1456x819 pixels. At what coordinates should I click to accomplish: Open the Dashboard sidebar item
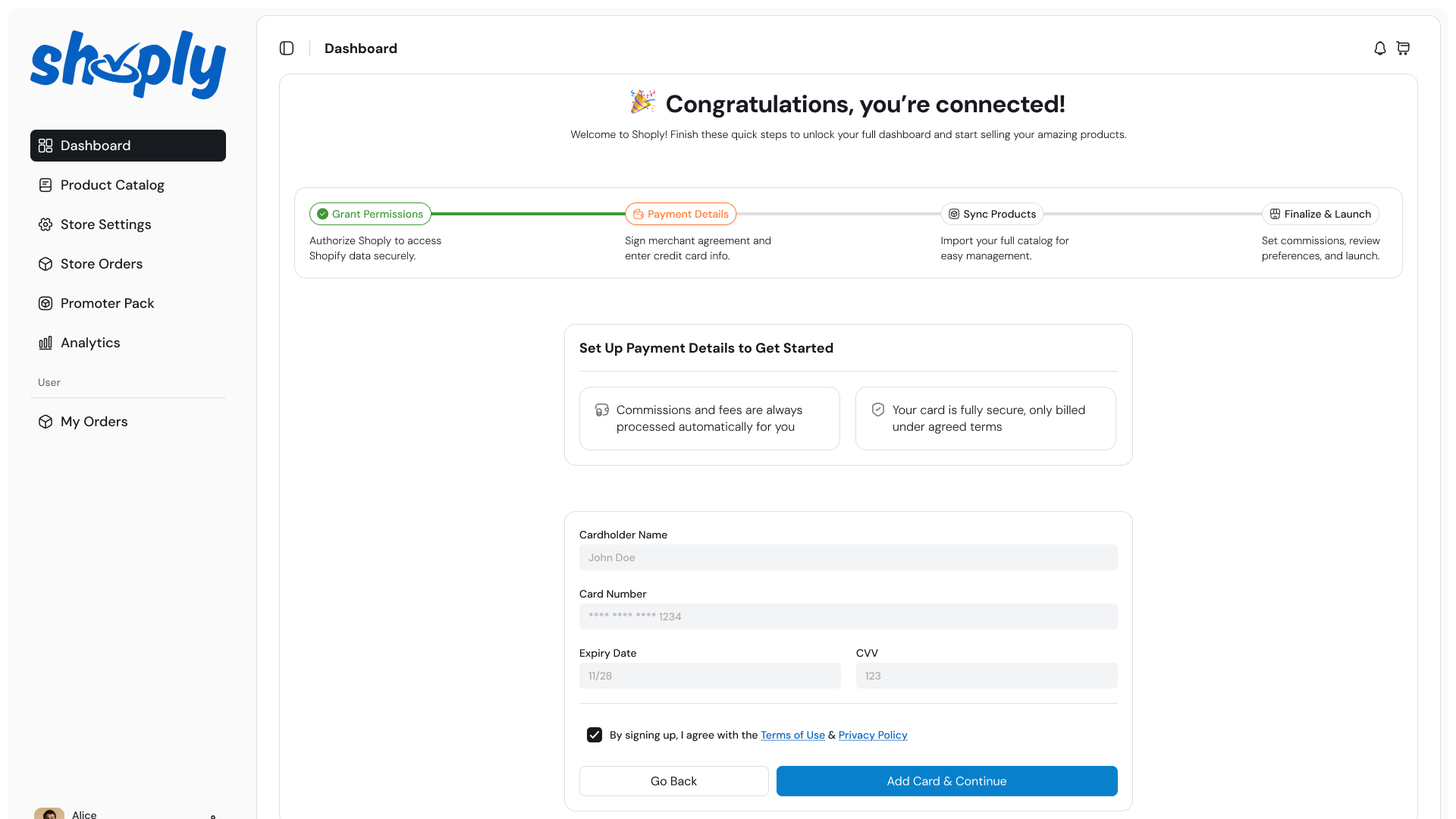pyautogui.click(x=128, y=146)
